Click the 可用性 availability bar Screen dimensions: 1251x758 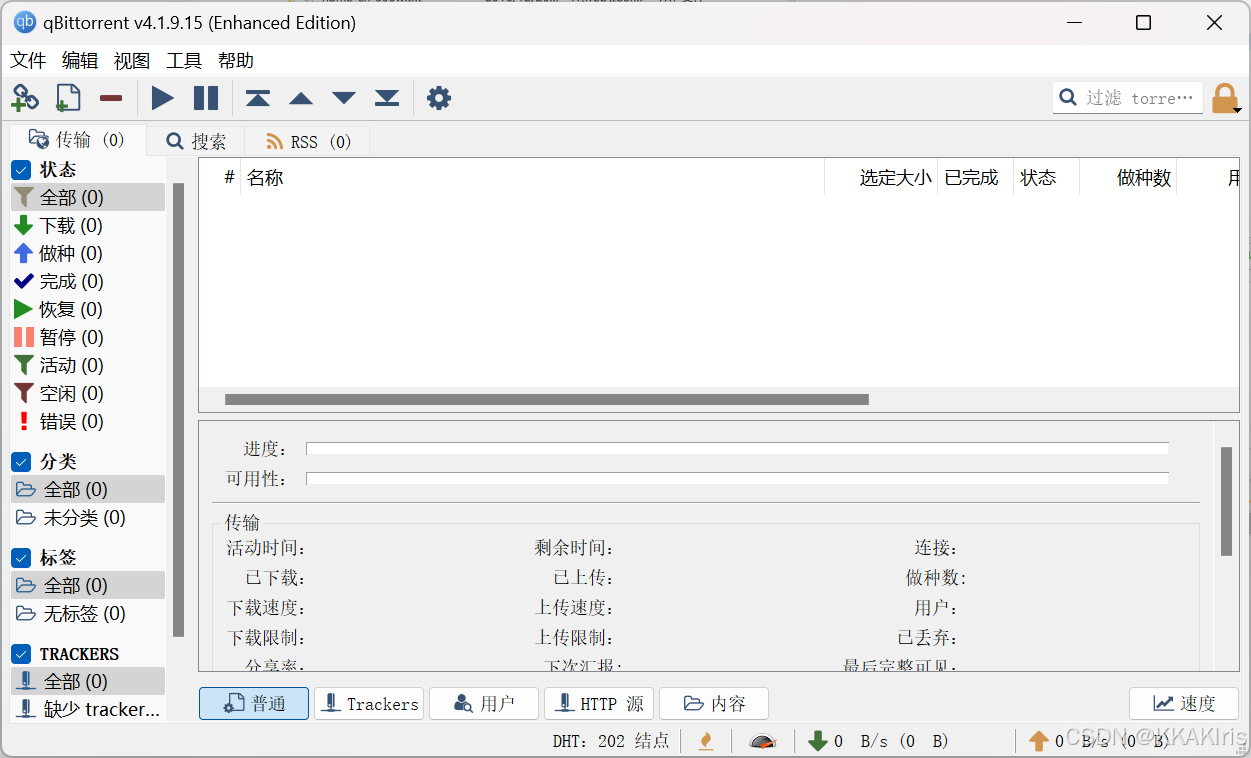[737, 479]
